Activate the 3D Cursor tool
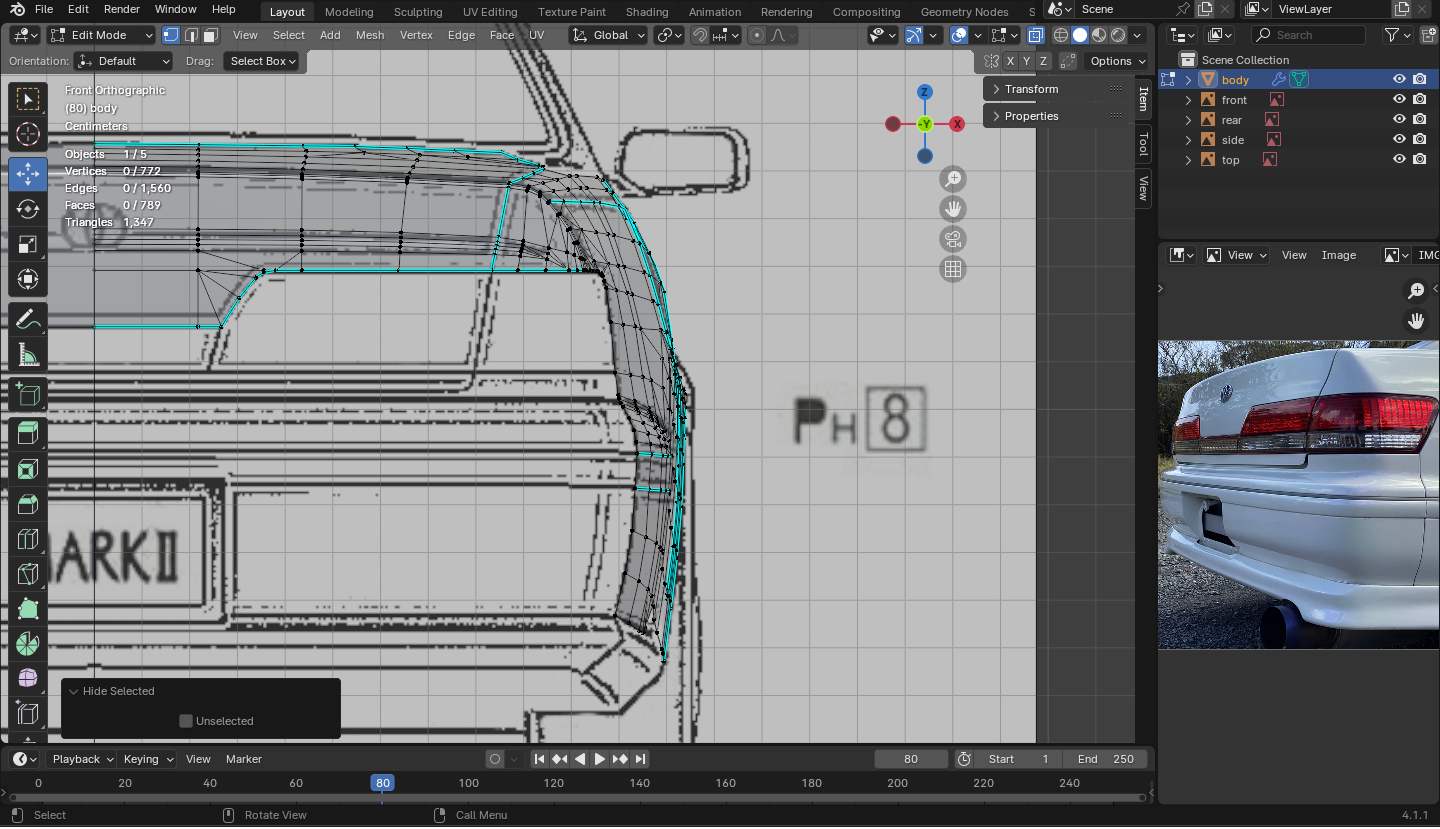This screenshot has width=1440, height=829. 28,134
